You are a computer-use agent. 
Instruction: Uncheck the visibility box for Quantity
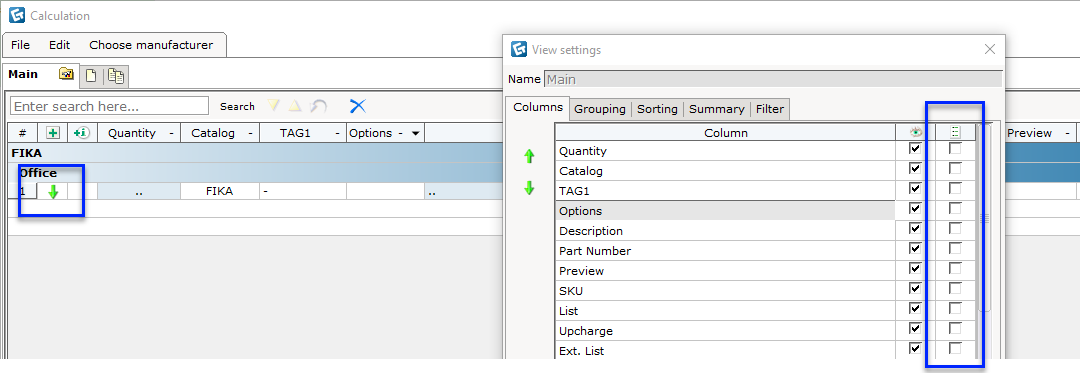coord(915,149)
